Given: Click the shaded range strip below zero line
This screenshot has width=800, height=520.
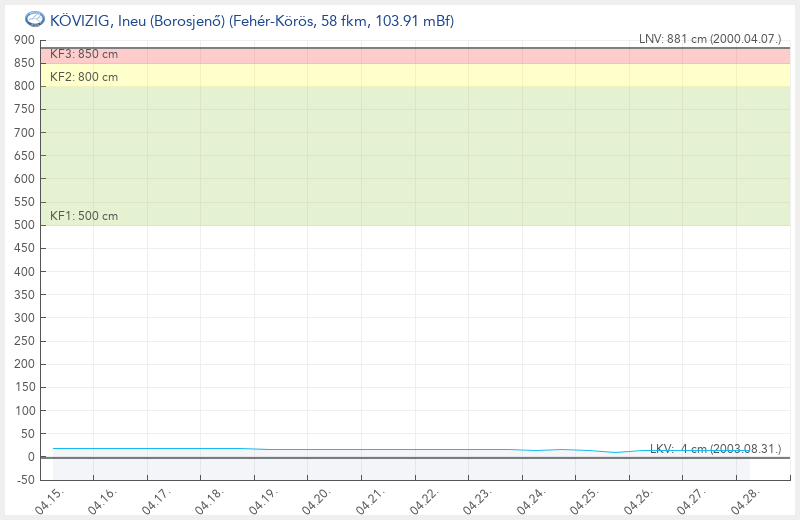Looking at the screenshot, I should 400,468.
